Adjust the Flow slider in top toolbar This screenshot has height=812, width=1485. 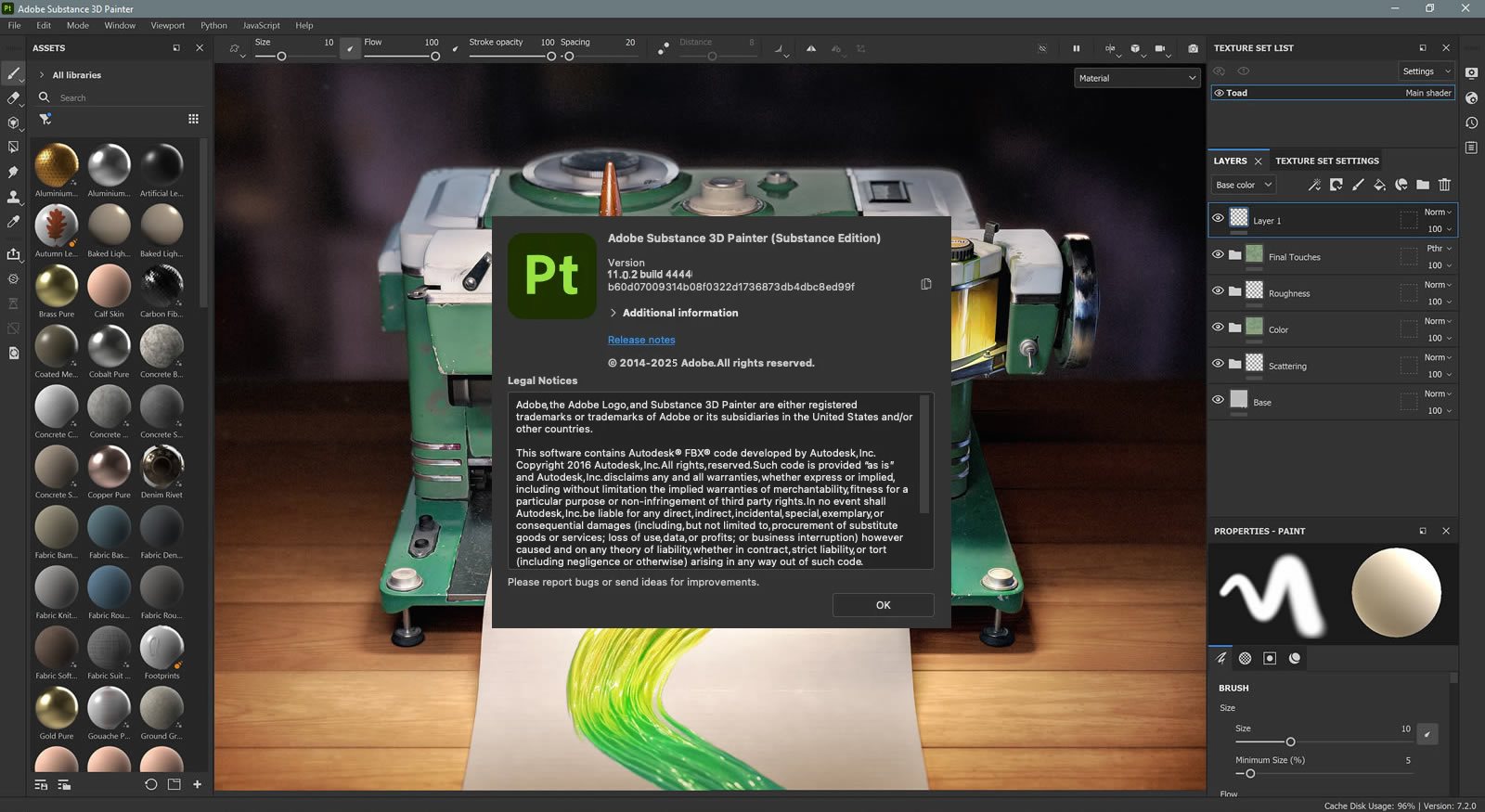402,57
